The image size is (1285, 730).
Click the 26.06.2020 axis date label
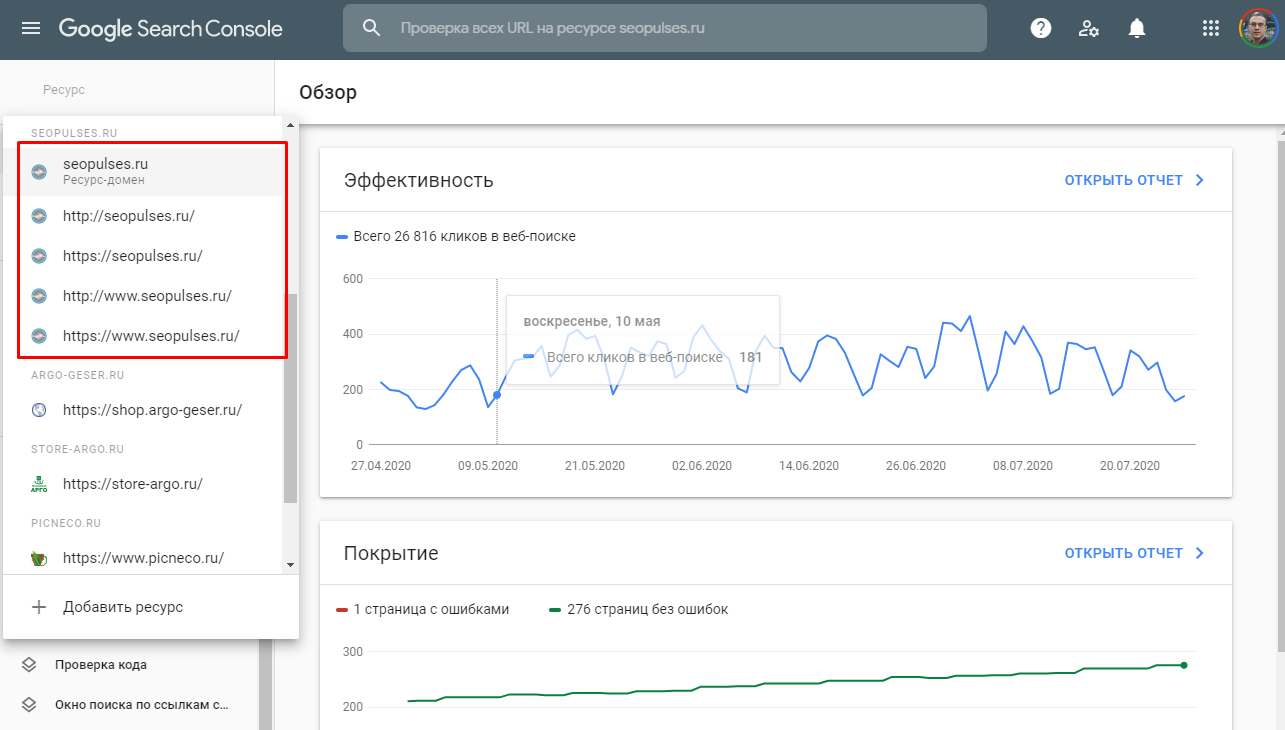[x=915, y=466]
